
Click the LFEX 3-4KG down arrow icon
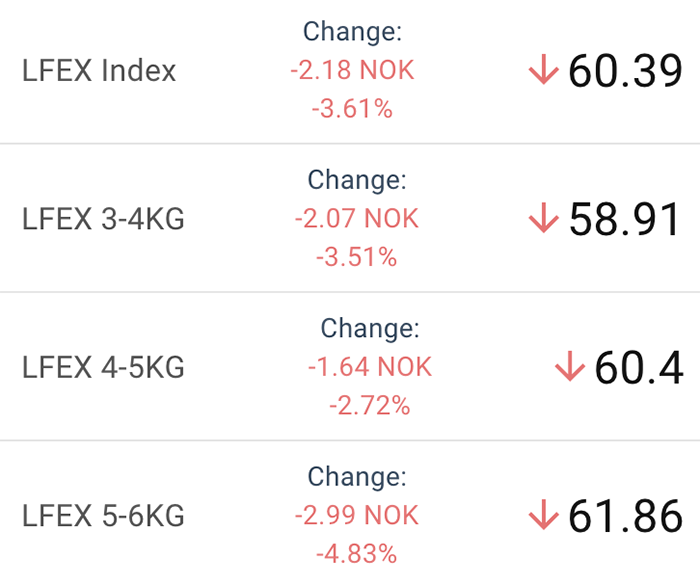point(543,217)
